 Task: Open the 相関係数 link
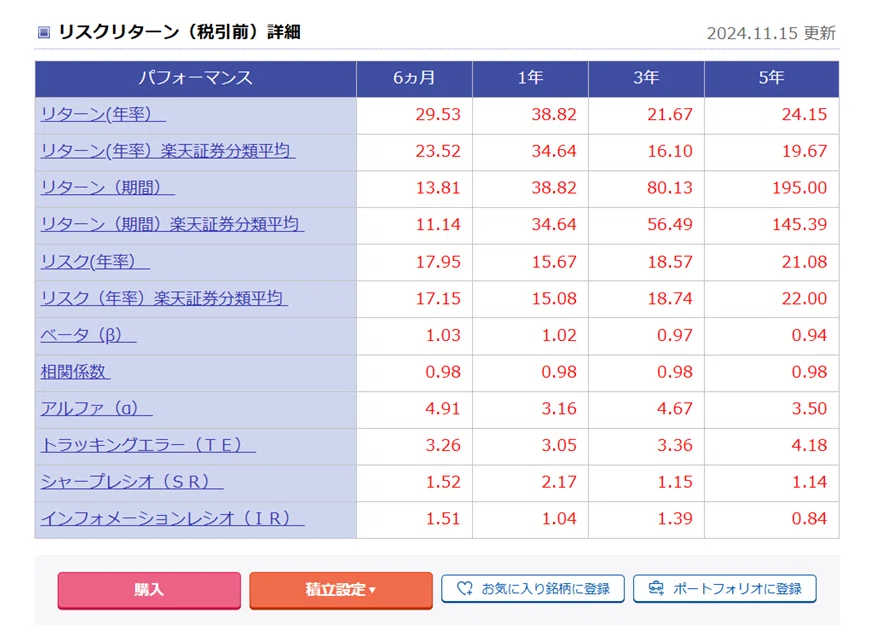click(x=75, y=372)
